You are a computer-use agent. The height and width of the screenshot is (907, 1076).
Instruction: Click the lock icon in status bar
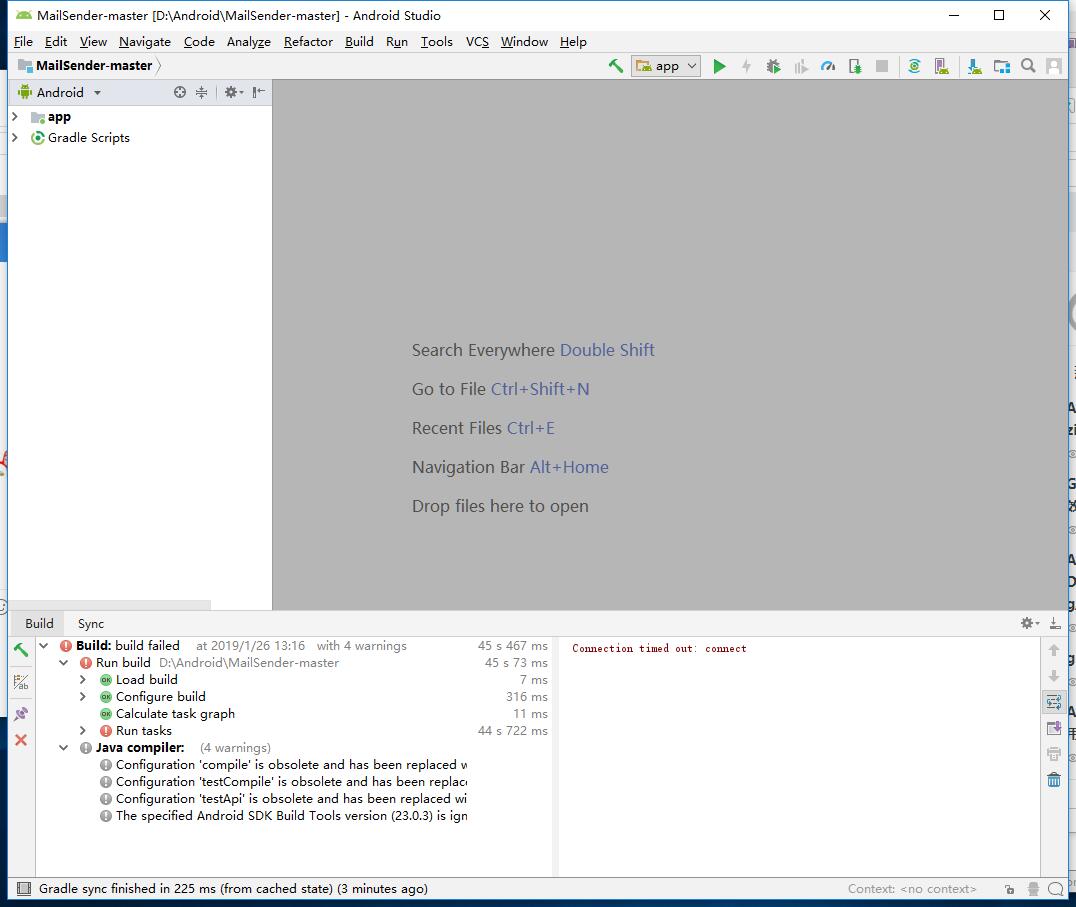pyautogui.click(x=1009, y=889)
